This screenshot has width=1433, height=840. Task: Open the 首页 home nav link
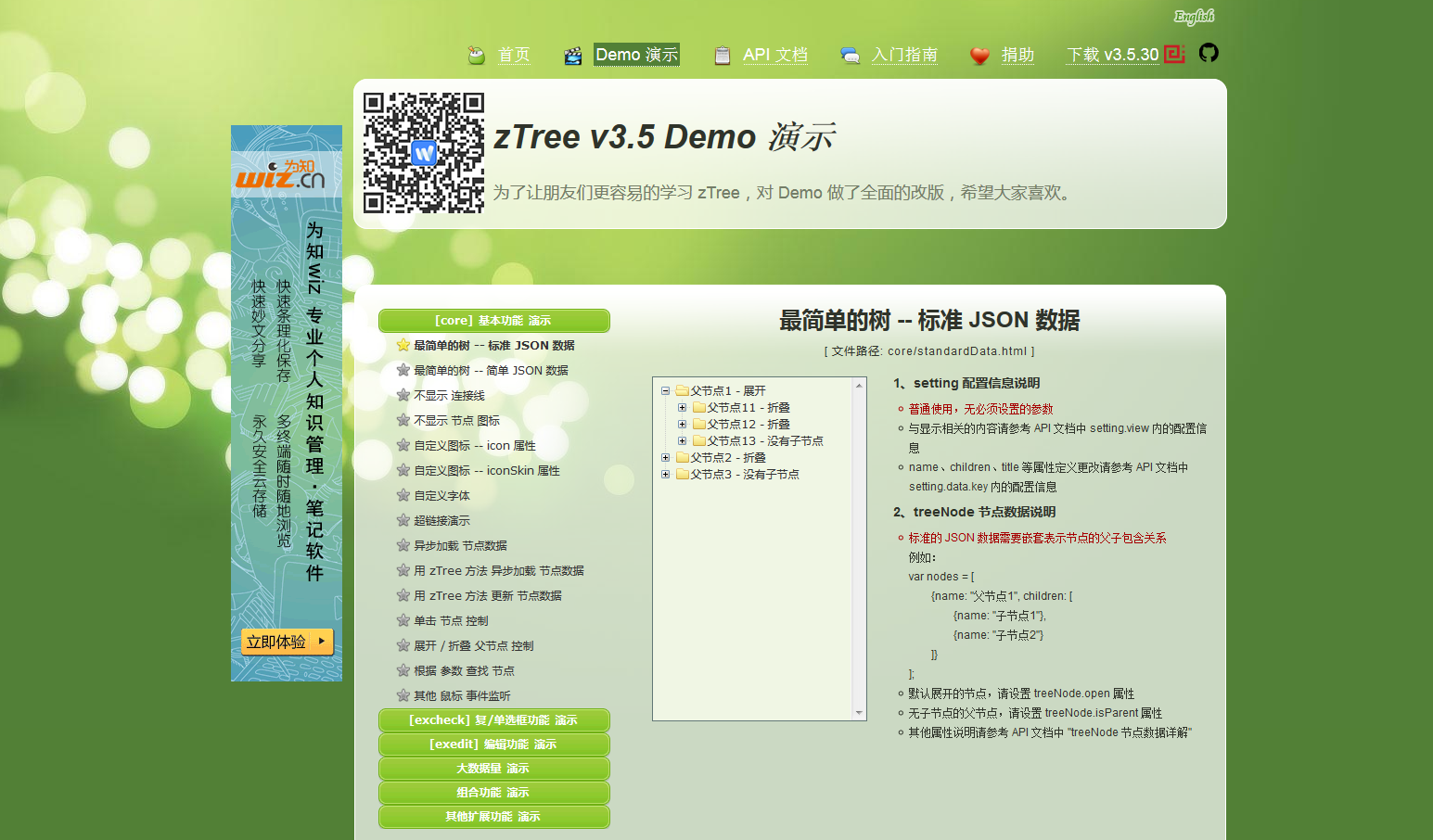(x=514, y=55)
